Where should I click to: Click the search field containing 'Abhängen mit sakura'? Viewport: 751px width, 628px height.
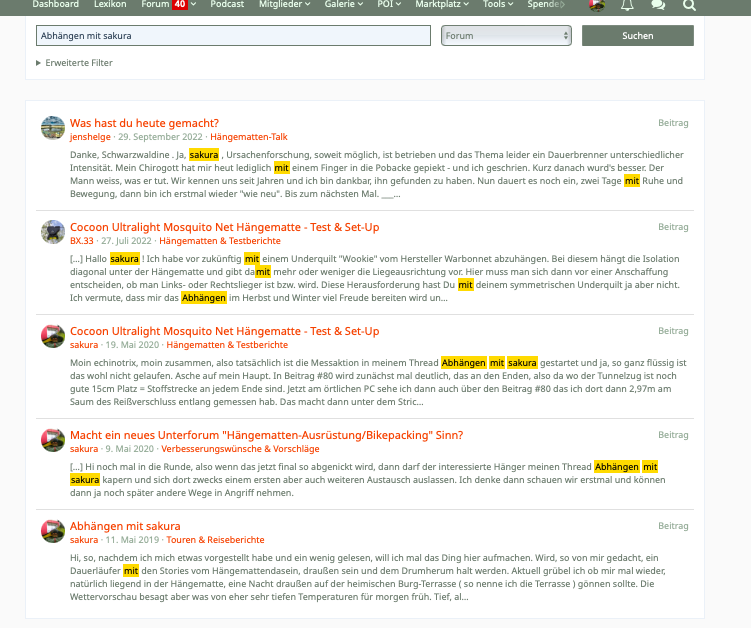[233, 36]
